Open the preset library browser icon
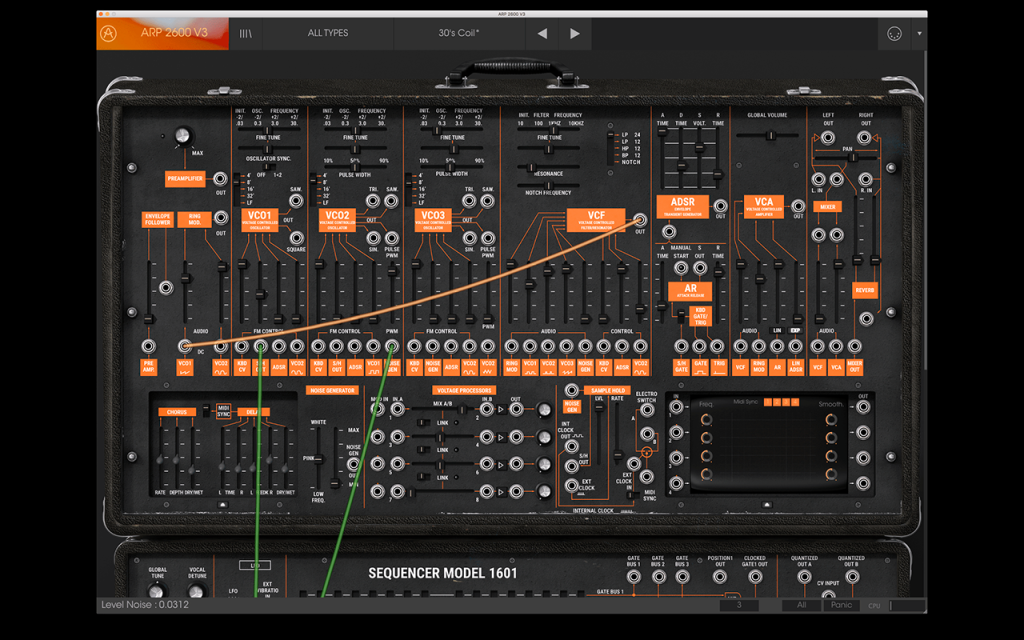This screenshot has width=1024, height=640. (x=246, y=33)
